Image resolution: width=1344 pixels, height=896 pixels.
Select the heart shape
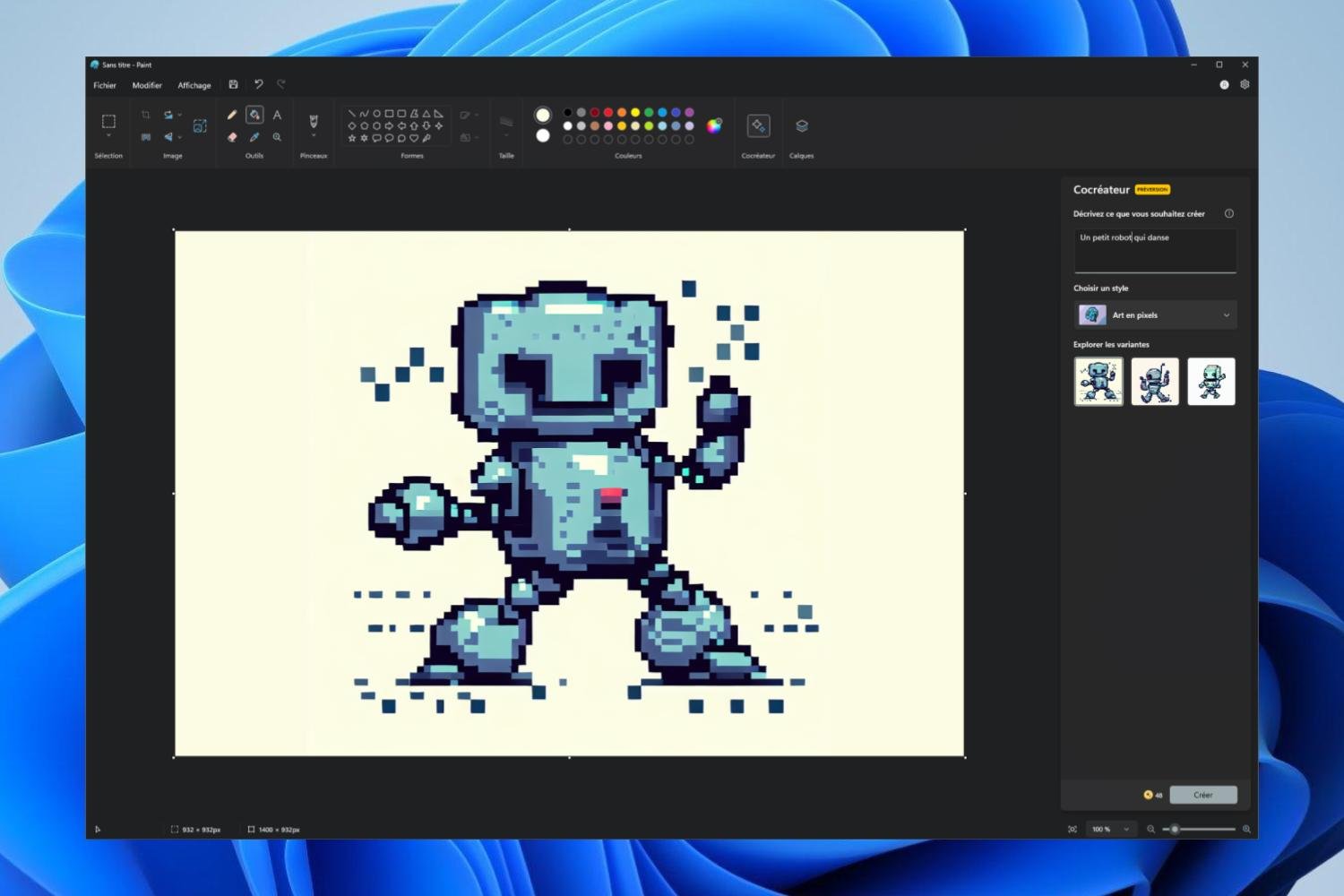pos(414,138)
